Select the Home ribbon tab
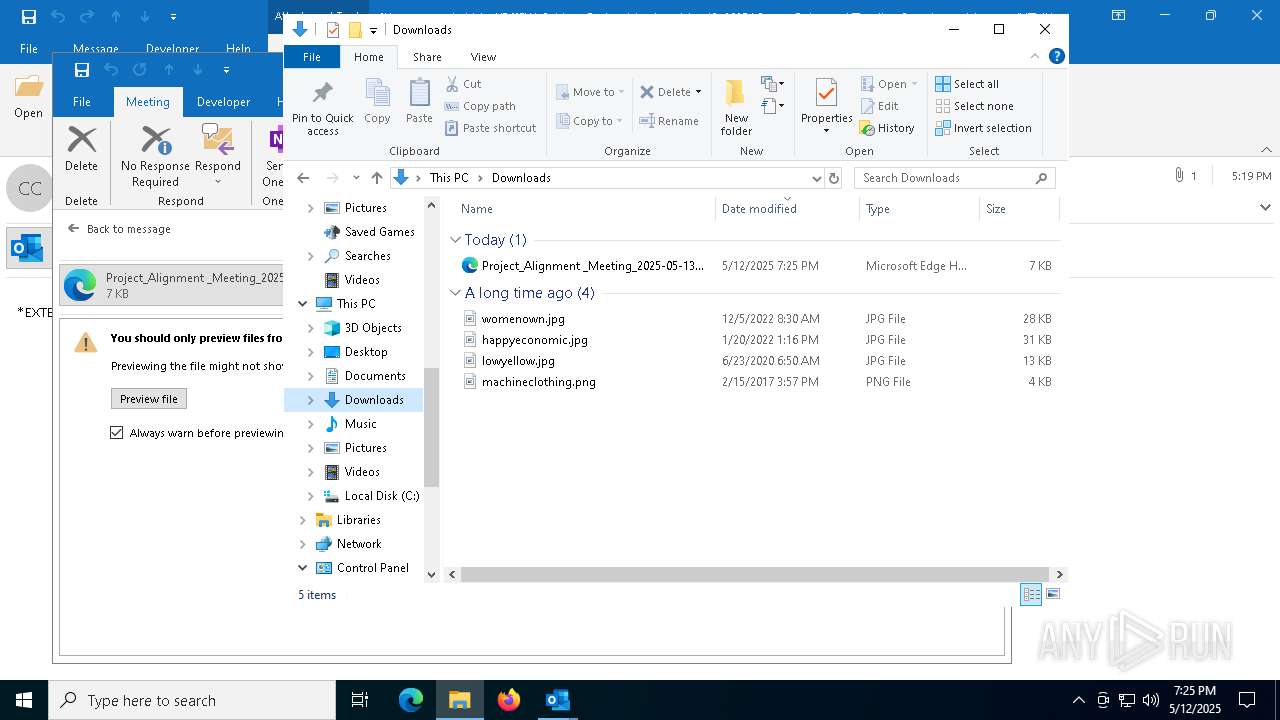The image size is (1280, 720). pos(368,57)
